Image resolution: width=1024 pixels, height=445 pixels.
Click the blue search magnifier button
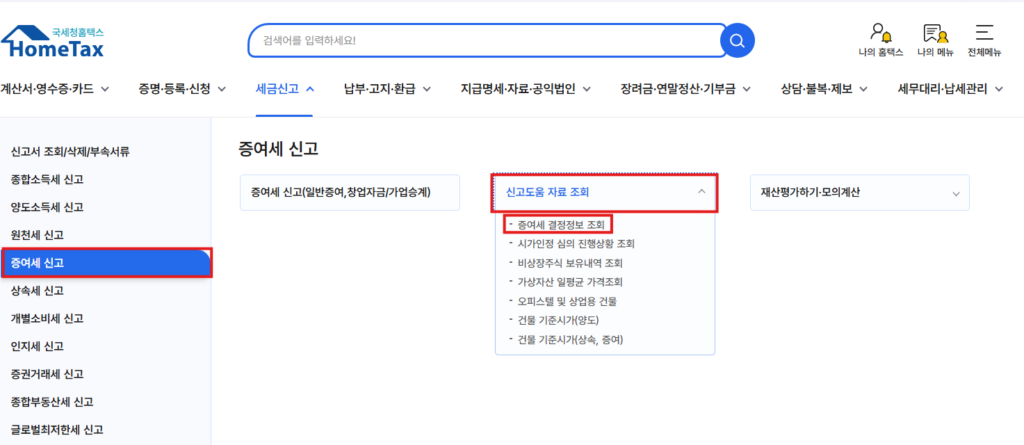point(737,41)
